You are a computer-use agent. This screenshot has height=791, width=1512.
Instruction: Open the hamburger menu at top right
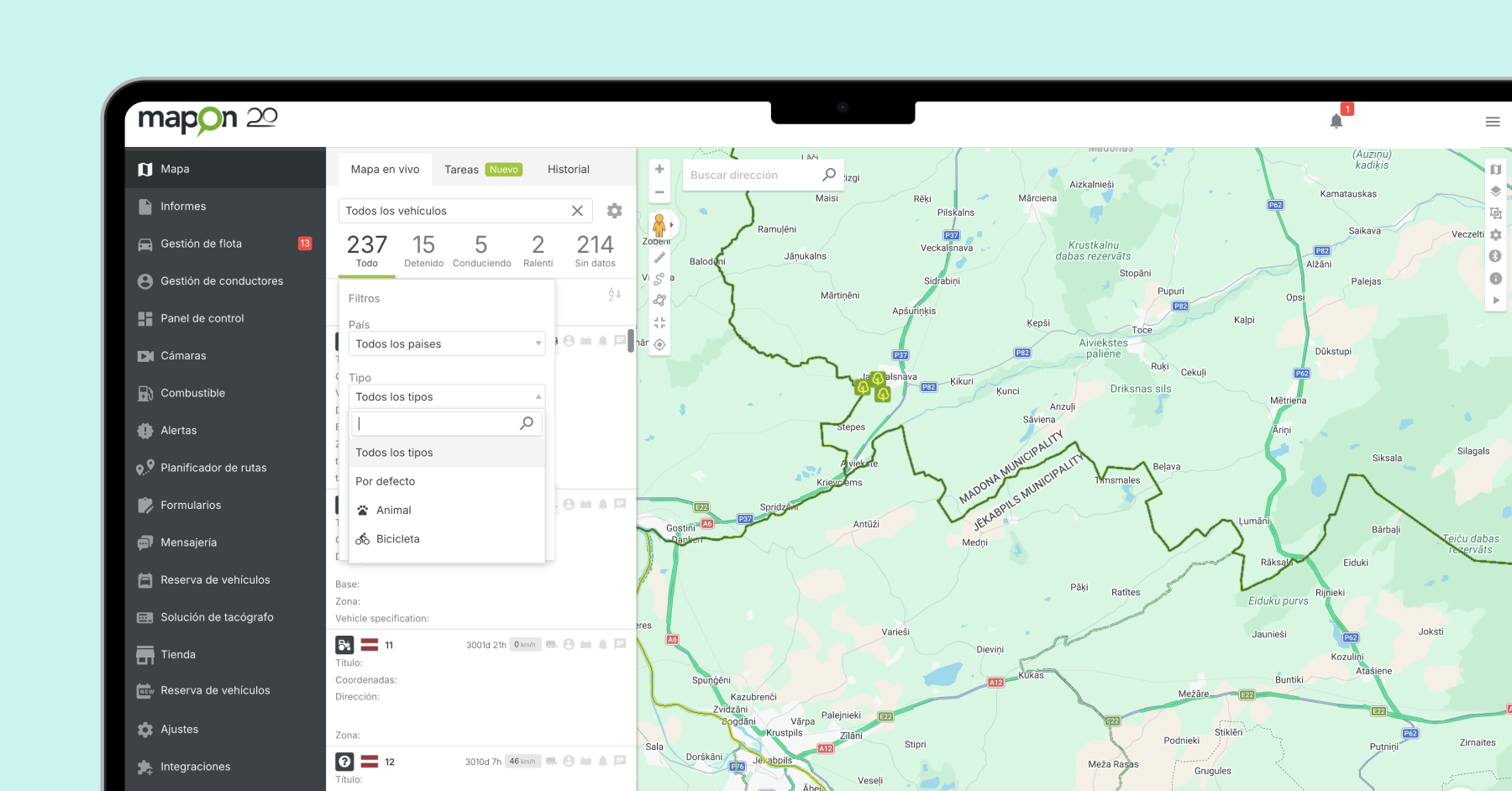1493,122
